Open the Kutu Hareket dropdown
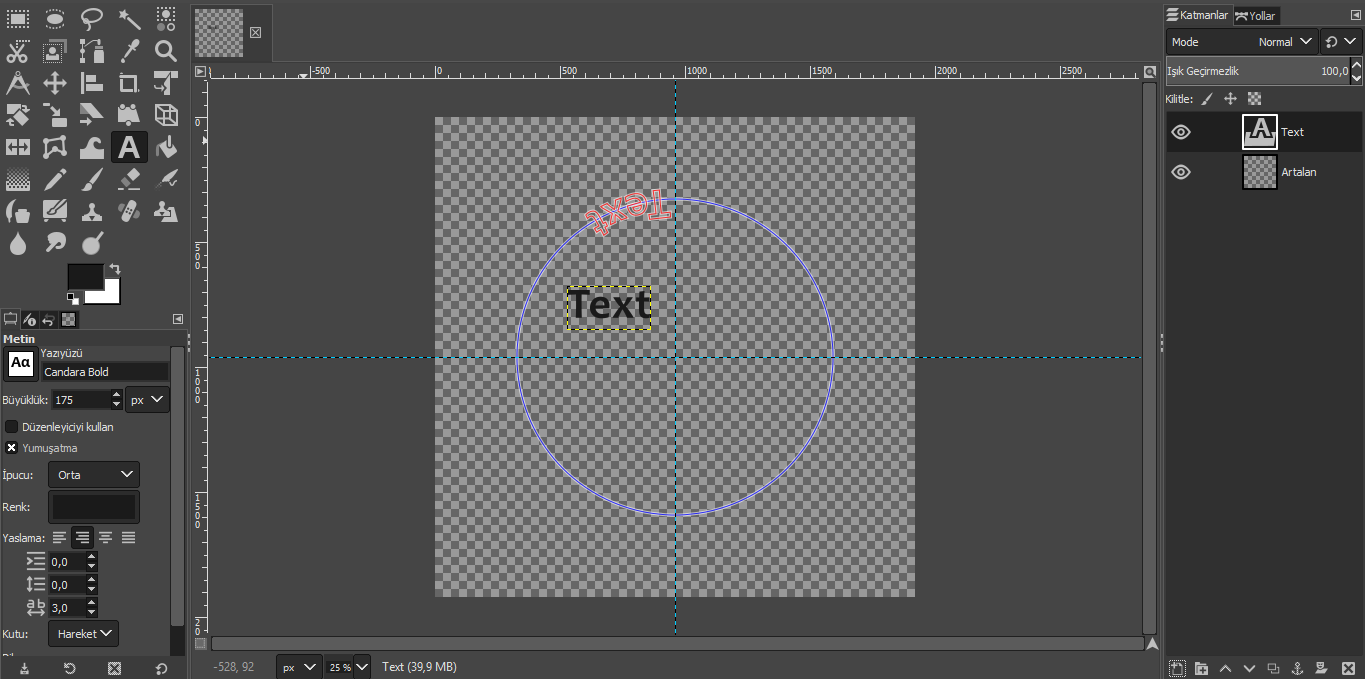The height and width of the screenshot is (679, 1365). [83, 634]
